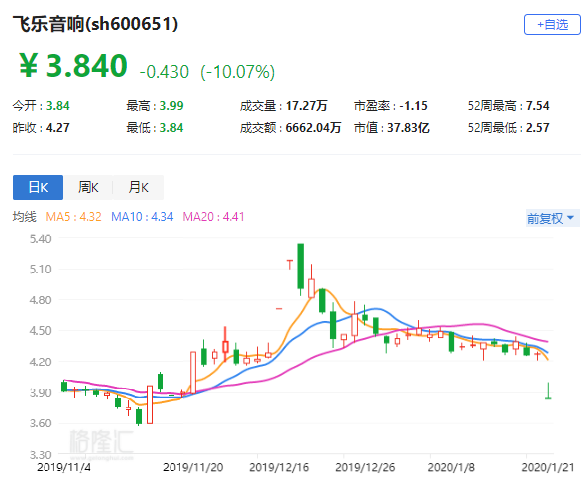
Task: Expand the 前复权 adjustment dropdown
Action: [x=553, y=218]
